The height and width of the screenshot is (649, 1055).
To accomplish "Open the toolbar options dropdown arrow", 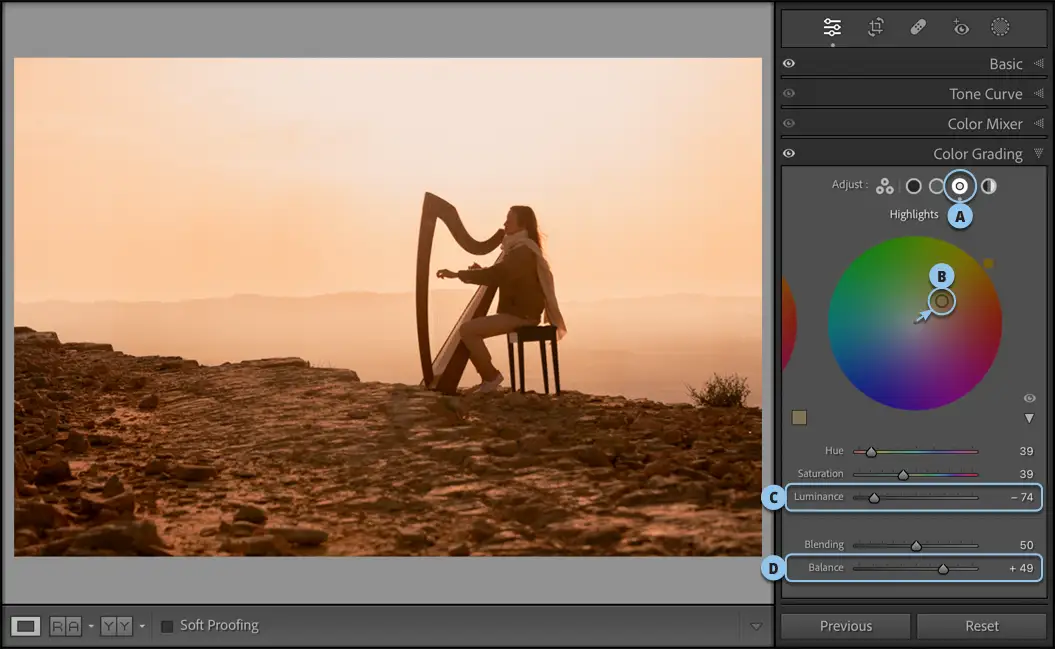I will point(756,626).
